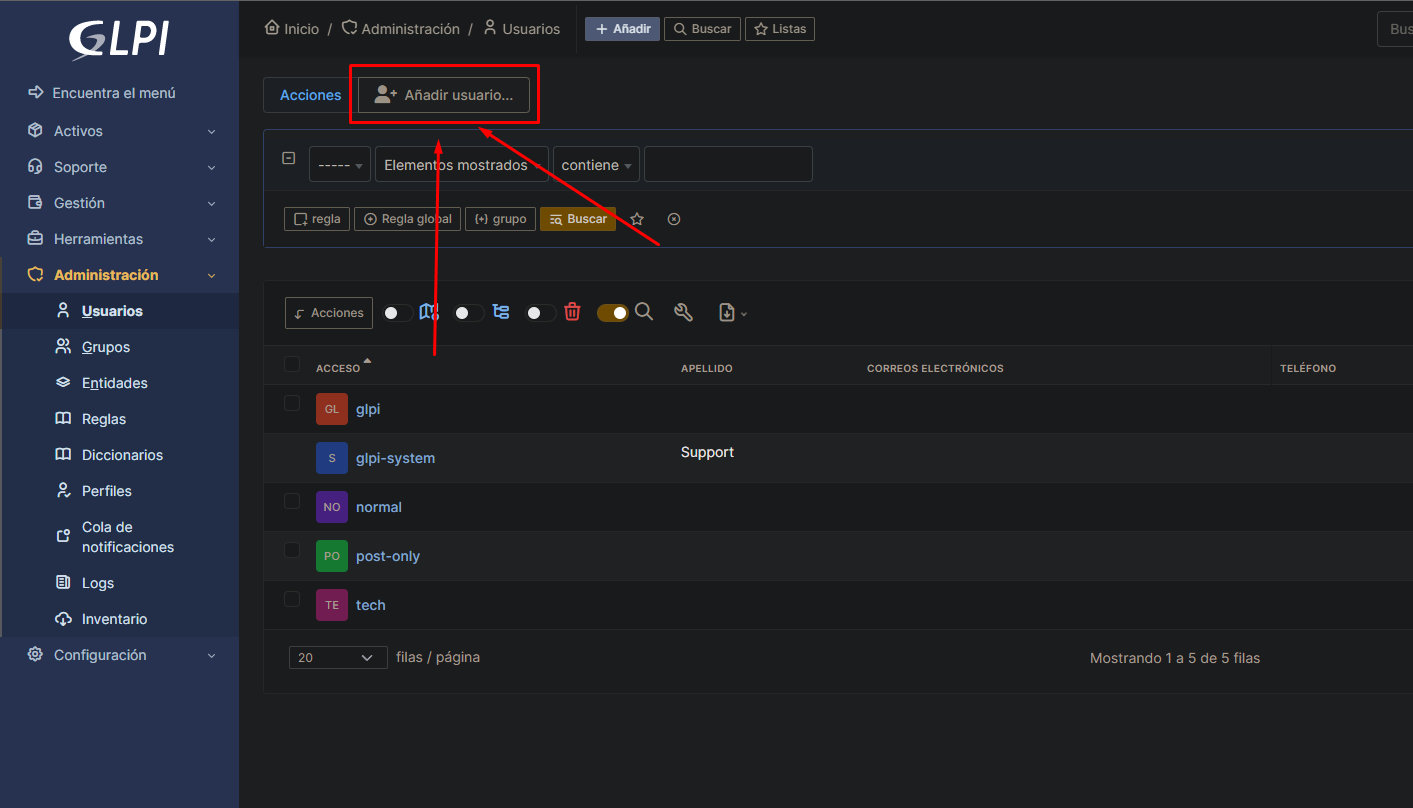
Task: Expand the Configuración menu chevron
Action: click(211, 655)
